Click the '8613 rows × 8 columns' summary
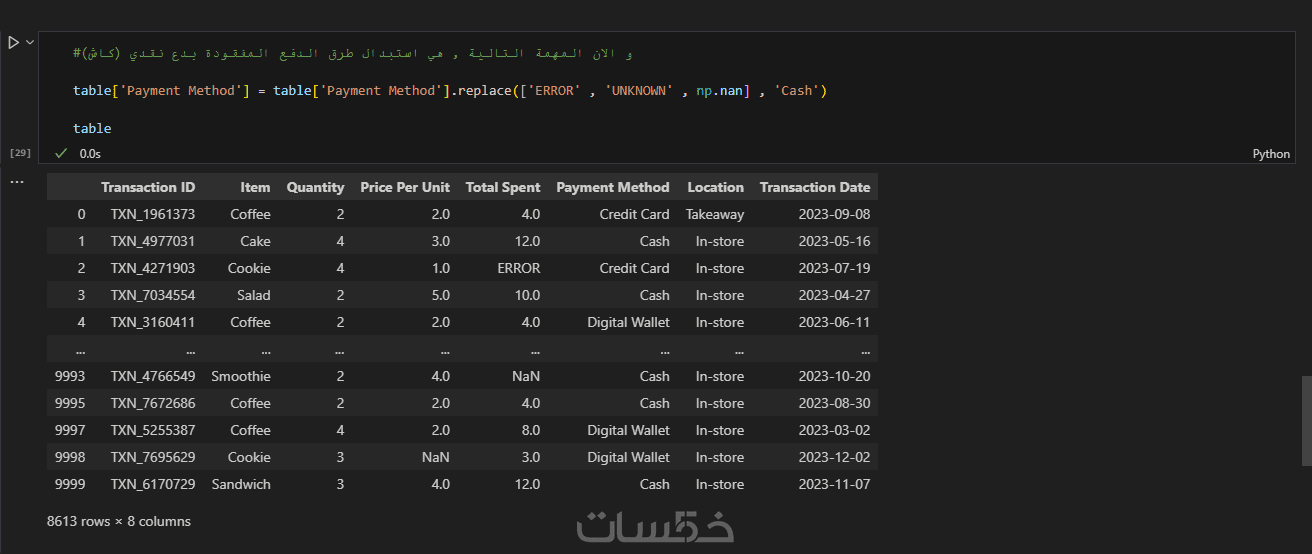The image size is (1312, 554). (x=119, y=521)
